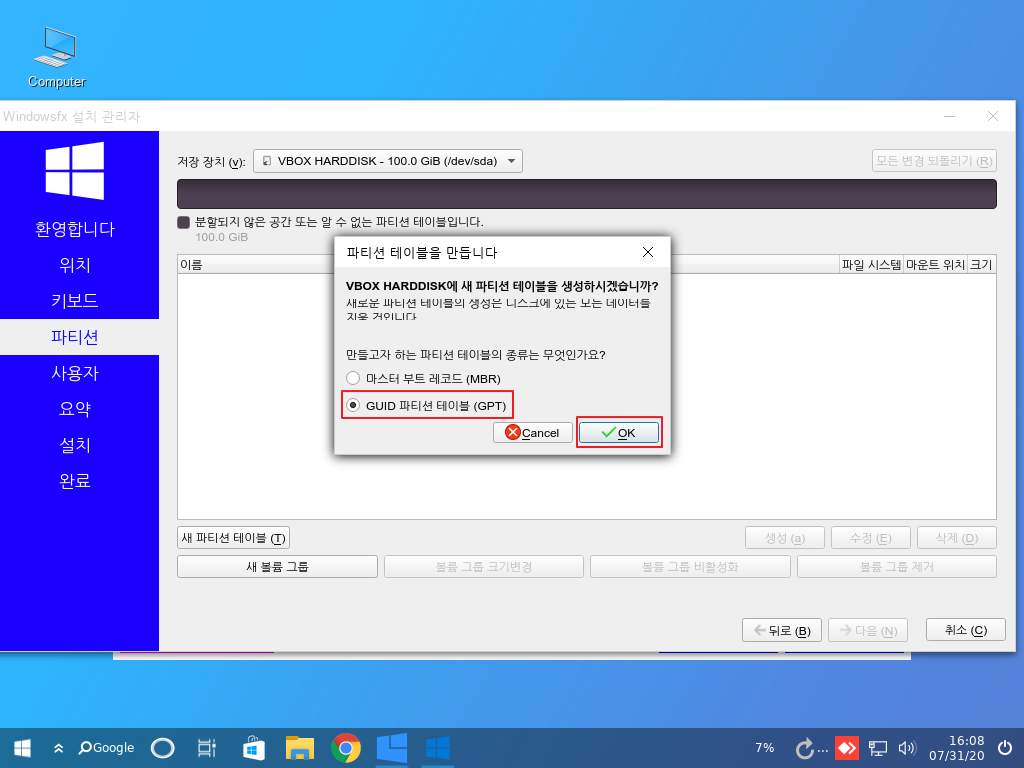Viewport: 1024px width, 768px height.
Task: Click the 크기 column header
Action: [982, 264]
